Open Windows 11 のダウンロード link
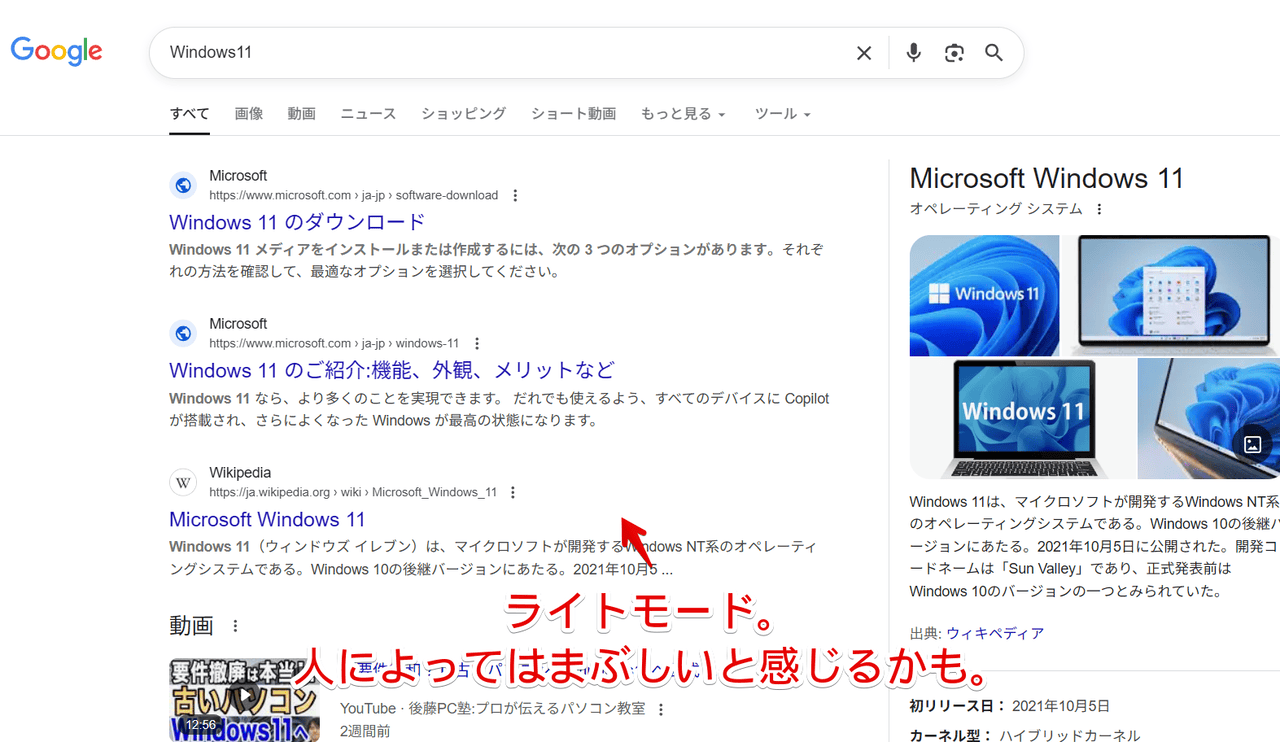 [x=297, y=222]
